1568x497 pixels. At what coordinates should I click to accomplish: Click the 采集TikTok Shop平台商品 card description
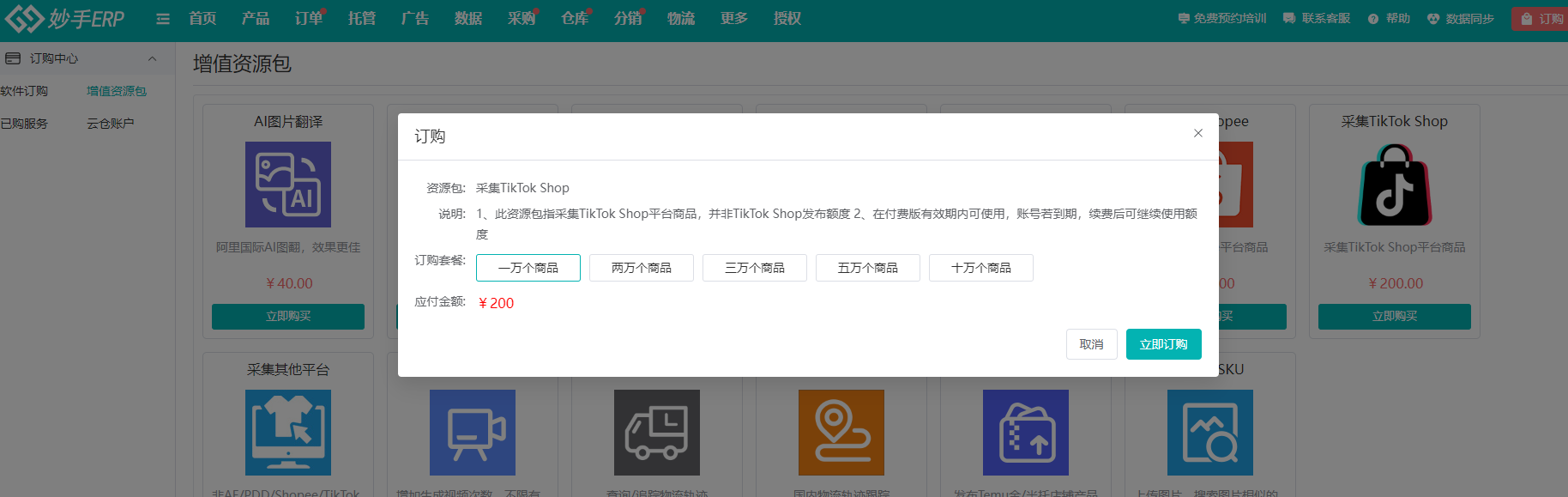click(1395, 247)
